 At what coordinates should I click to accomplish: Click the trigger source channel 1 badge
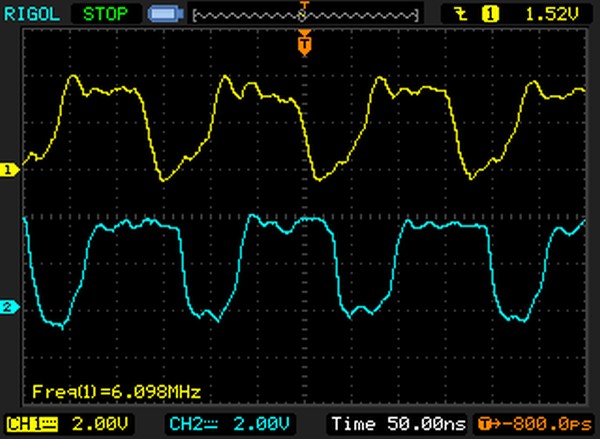490,14
